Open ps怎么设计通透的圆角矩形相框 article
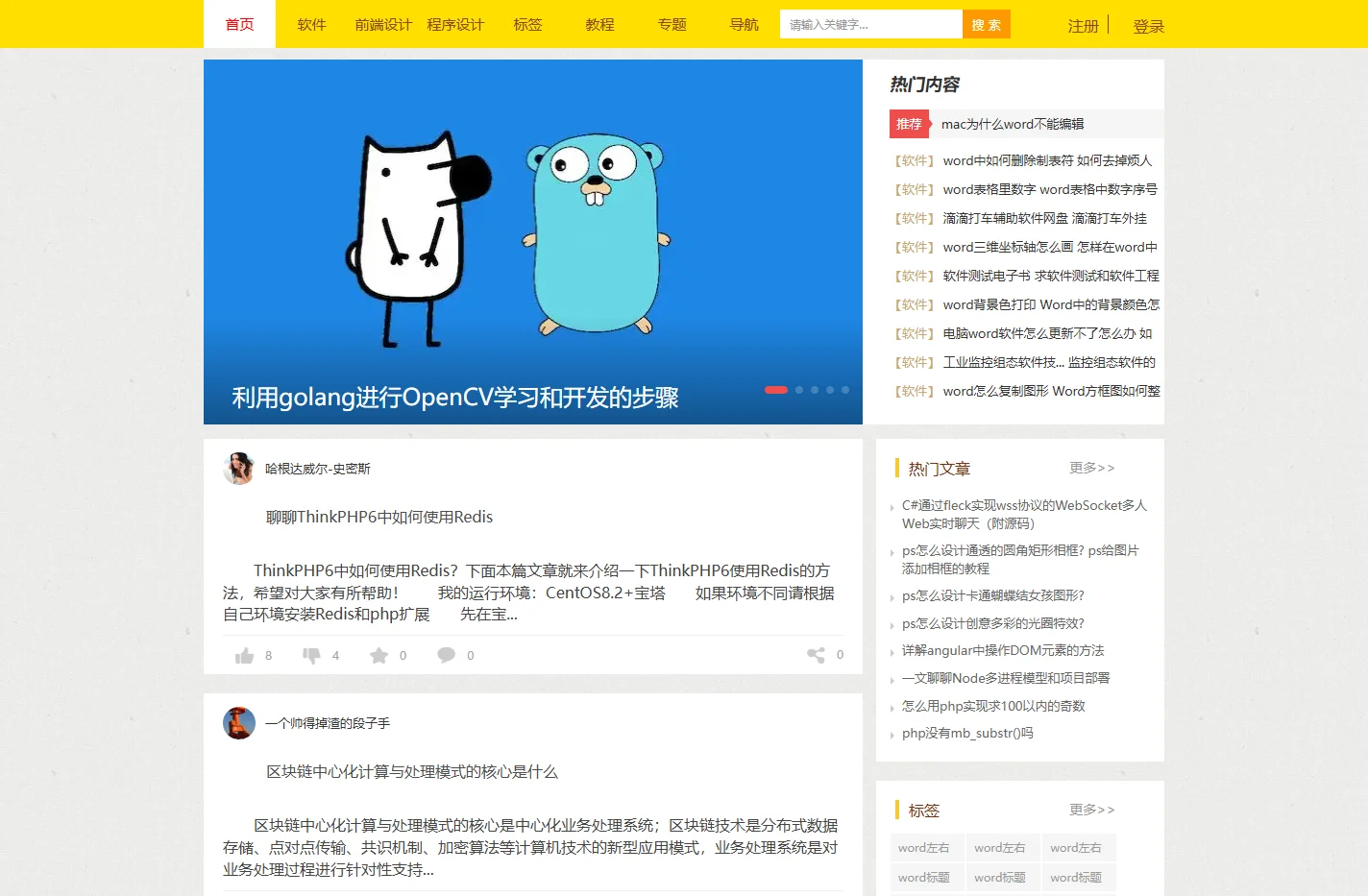This screenshot has height=896, width=1368. tap(1020, 559)
